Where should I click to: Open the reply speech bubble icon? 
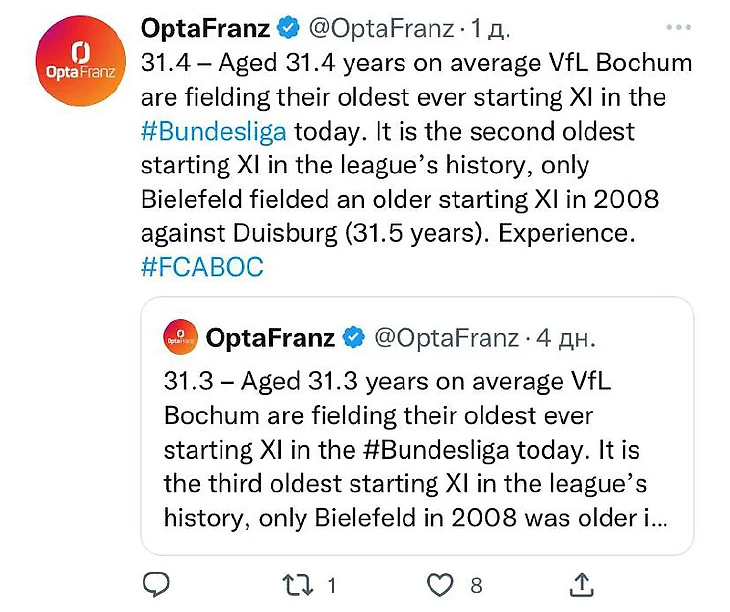[157, 583]
